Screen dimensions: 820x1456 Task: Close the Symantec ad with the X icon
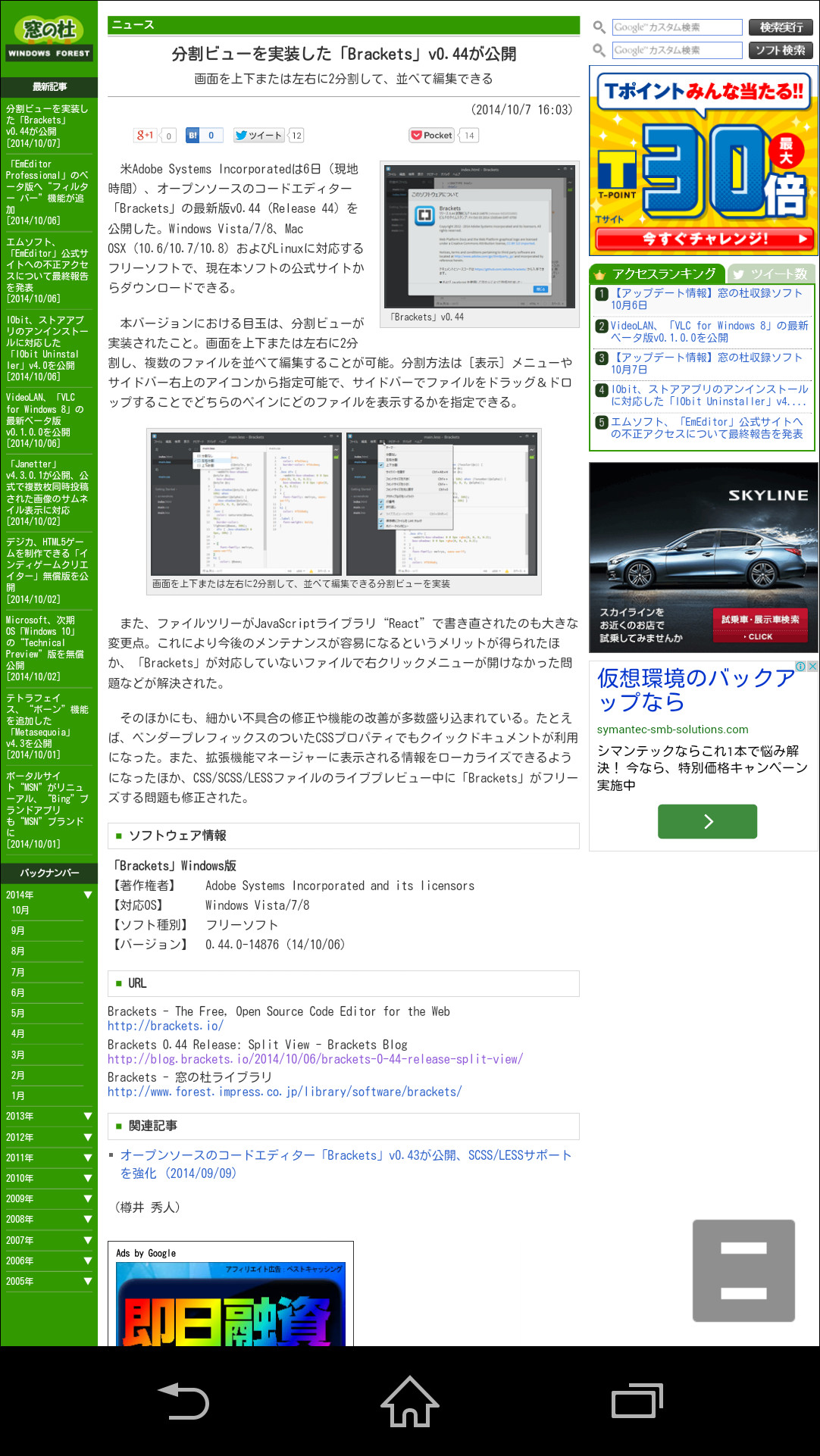pyautogui.click(x=812, y=667)
